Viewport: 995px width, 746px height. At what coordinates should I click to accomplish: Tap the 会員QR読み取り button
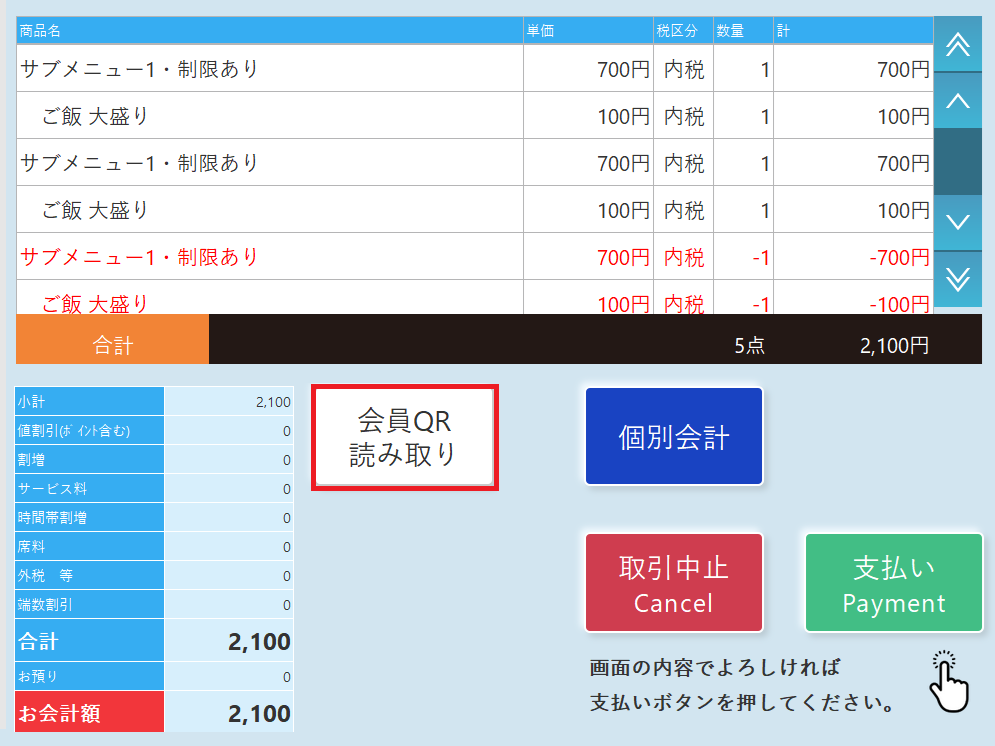pos(405,438)
